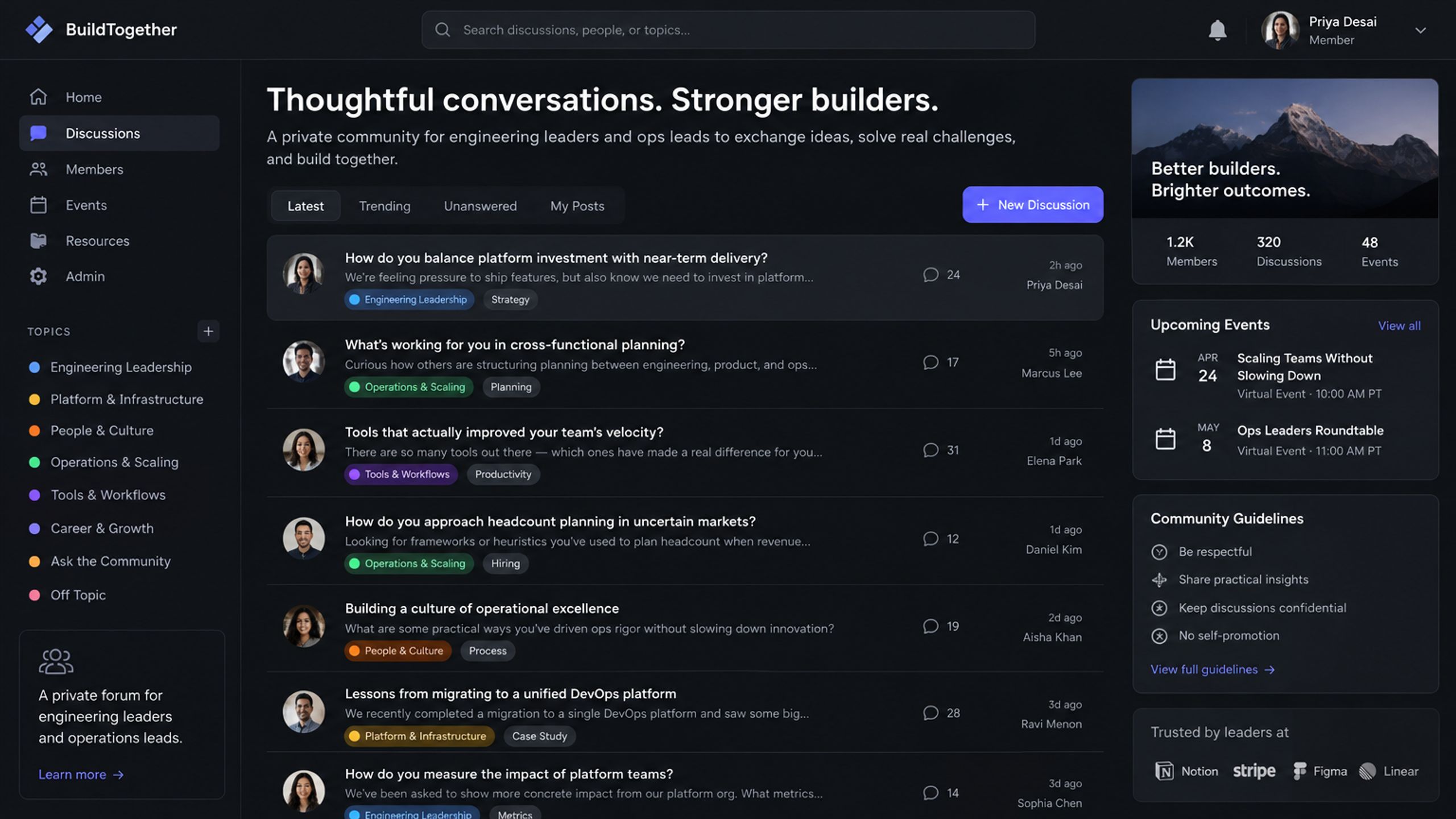Open Admin via the gear icon

pos(38,276)
